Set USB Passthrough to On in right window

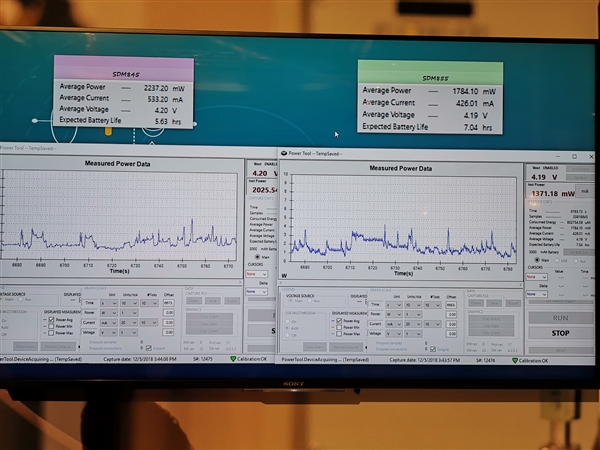[287, 321]
